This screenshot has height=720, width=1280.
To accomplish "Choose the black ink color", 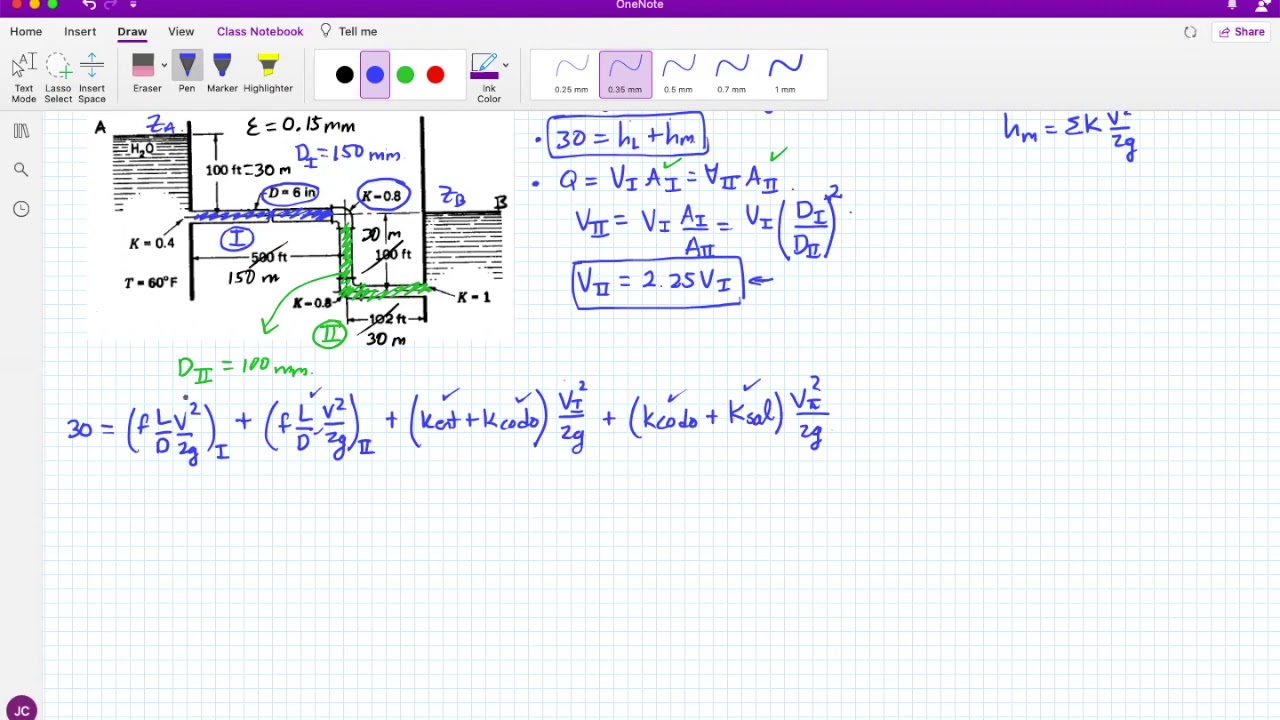I will point(345,75).
